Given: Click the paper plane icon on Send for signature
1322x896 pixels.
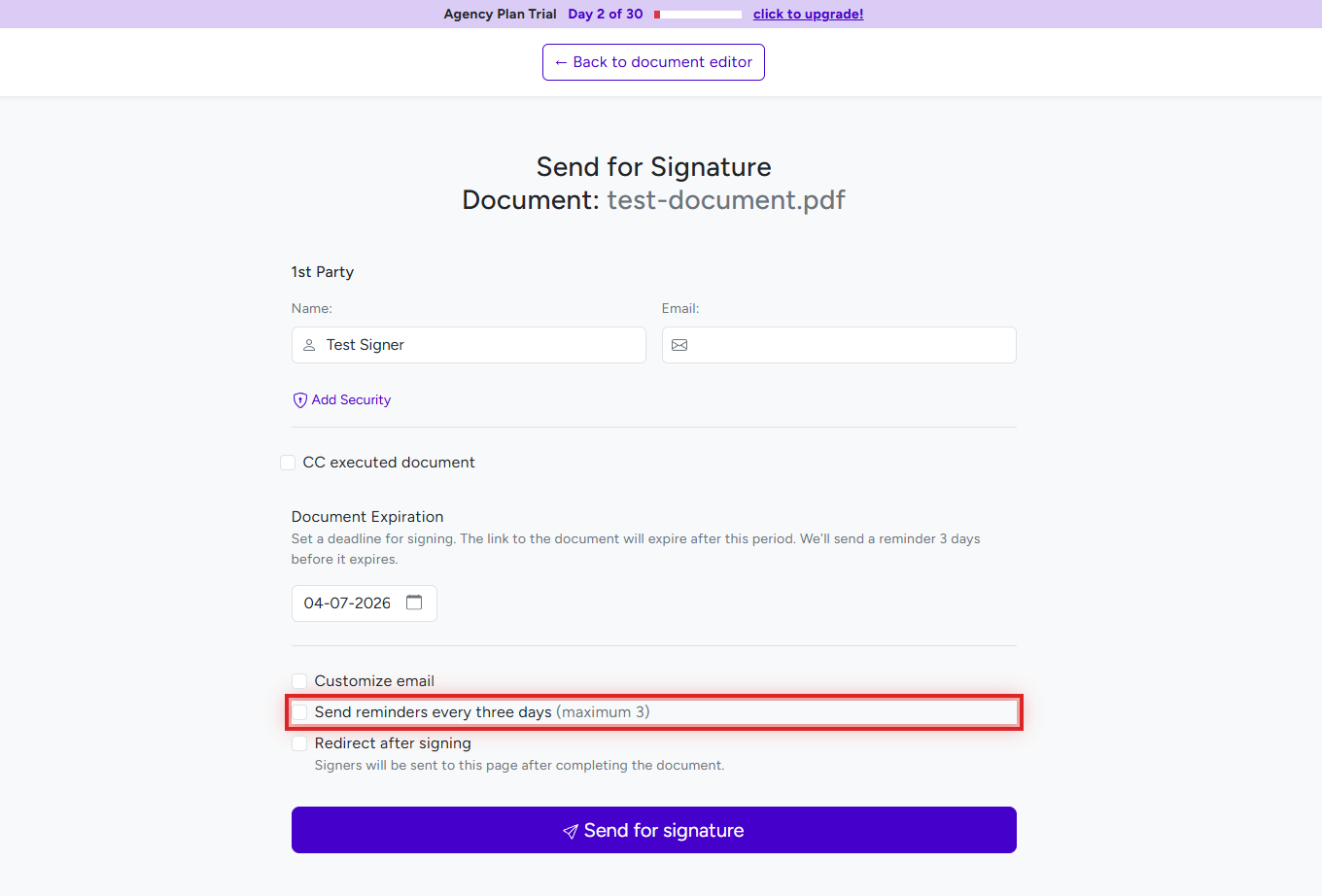Looking at the screenshot, I should click(571, 831).
